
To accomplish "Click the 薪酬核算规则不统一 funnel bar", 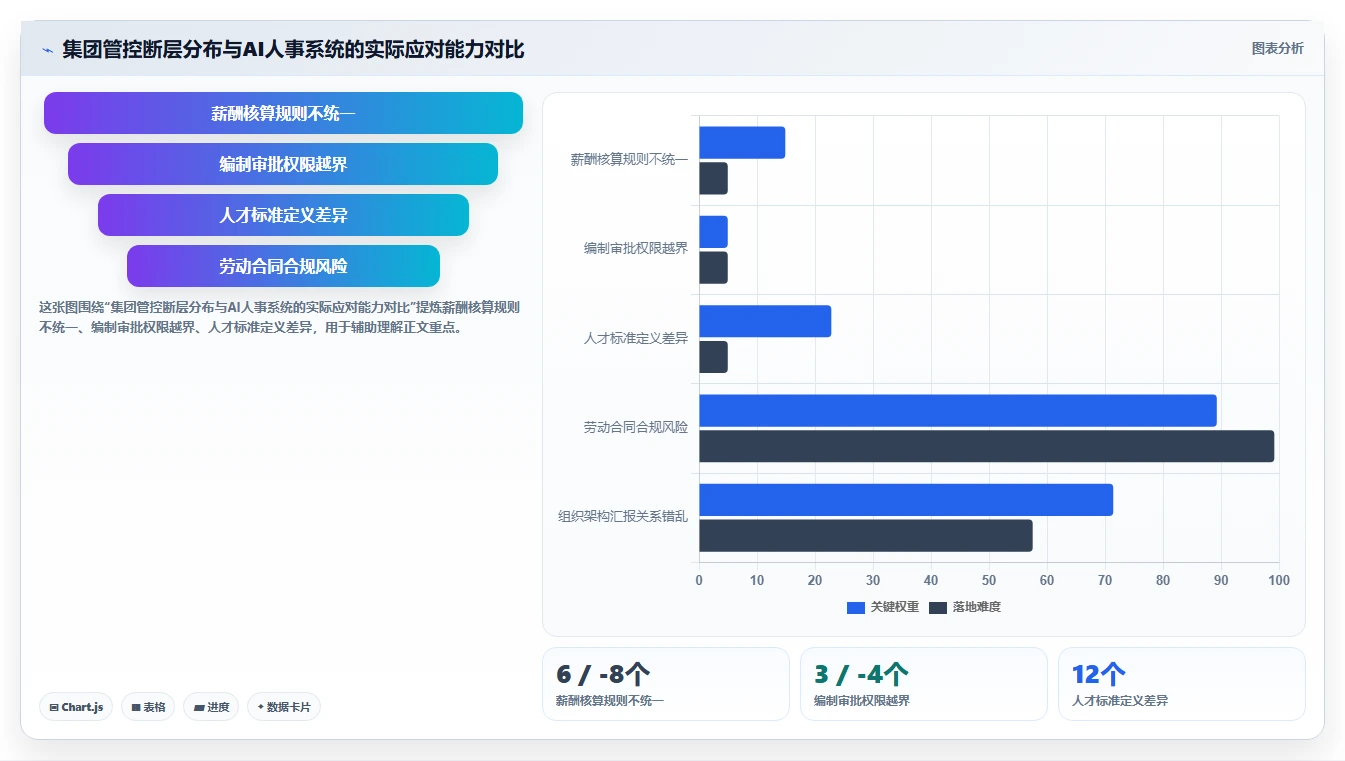I will pos(283,113).
